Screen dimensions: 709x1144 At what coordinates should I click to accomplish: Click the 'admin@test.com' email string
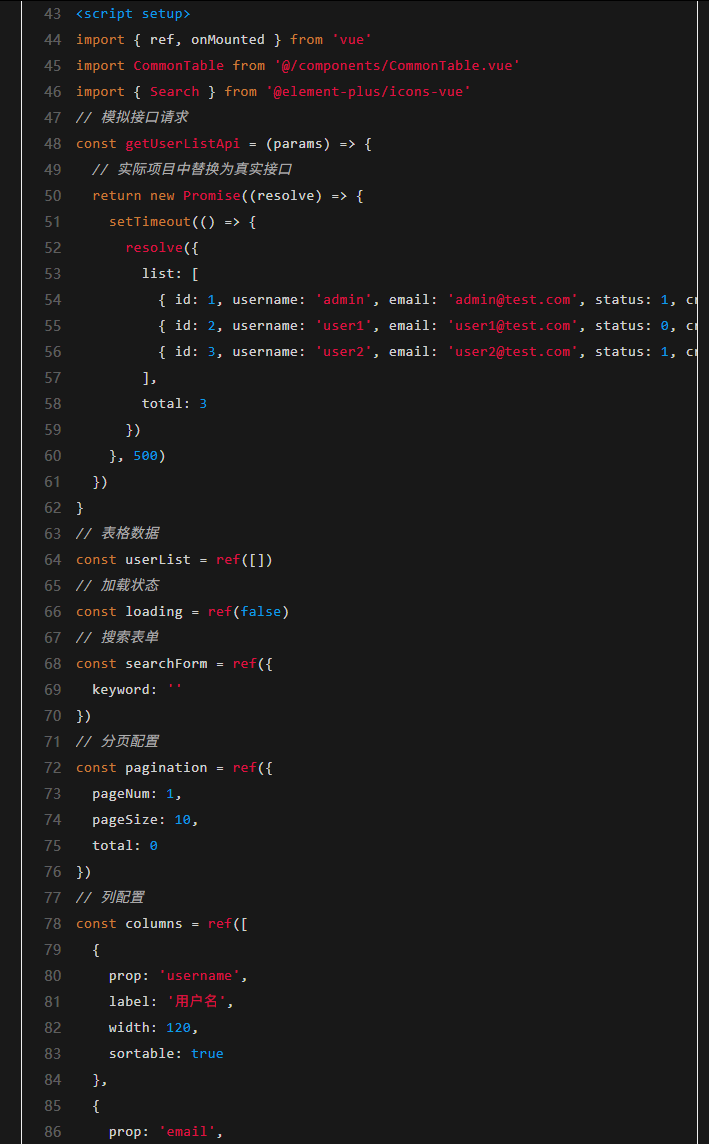pos(514,300)
